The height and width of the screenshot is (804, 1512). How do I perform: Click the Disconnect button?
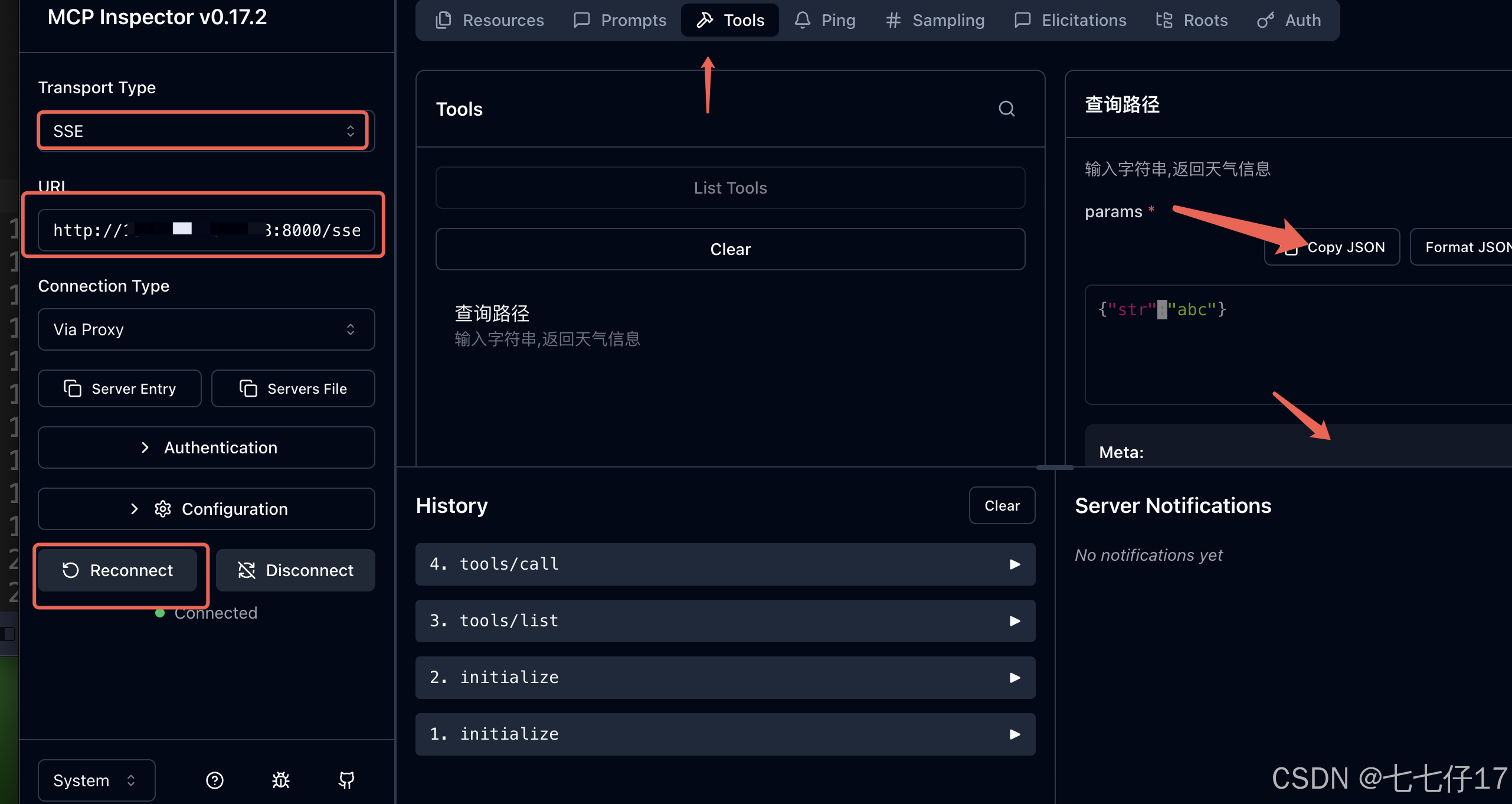pyautogui.click(x=296, y=570)
